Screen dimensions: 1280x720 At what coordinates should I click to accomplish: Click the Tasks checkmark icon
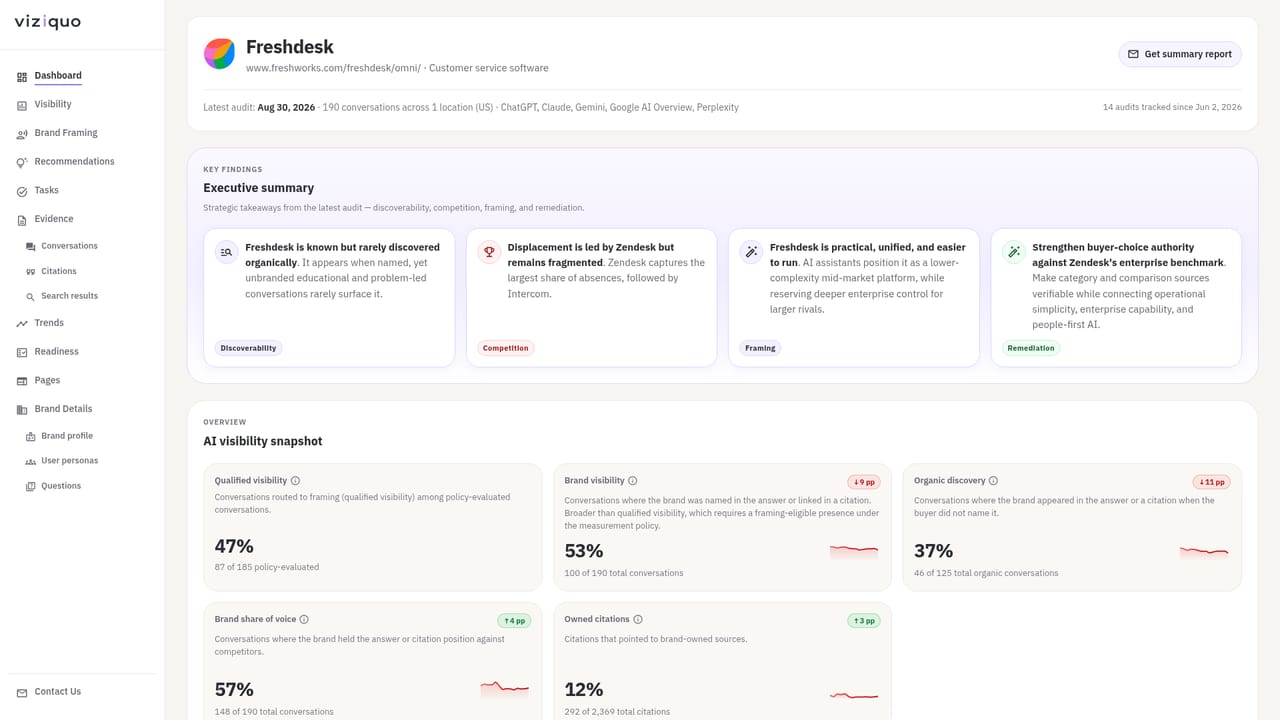point(22,191)
